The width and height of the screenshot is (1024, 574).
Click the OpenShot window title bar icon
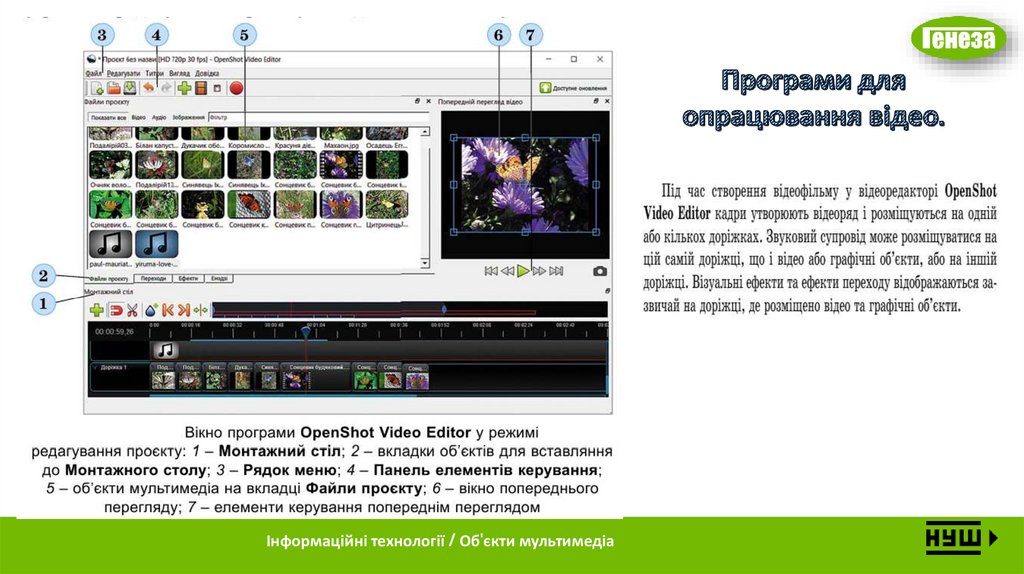click(91, 59)
